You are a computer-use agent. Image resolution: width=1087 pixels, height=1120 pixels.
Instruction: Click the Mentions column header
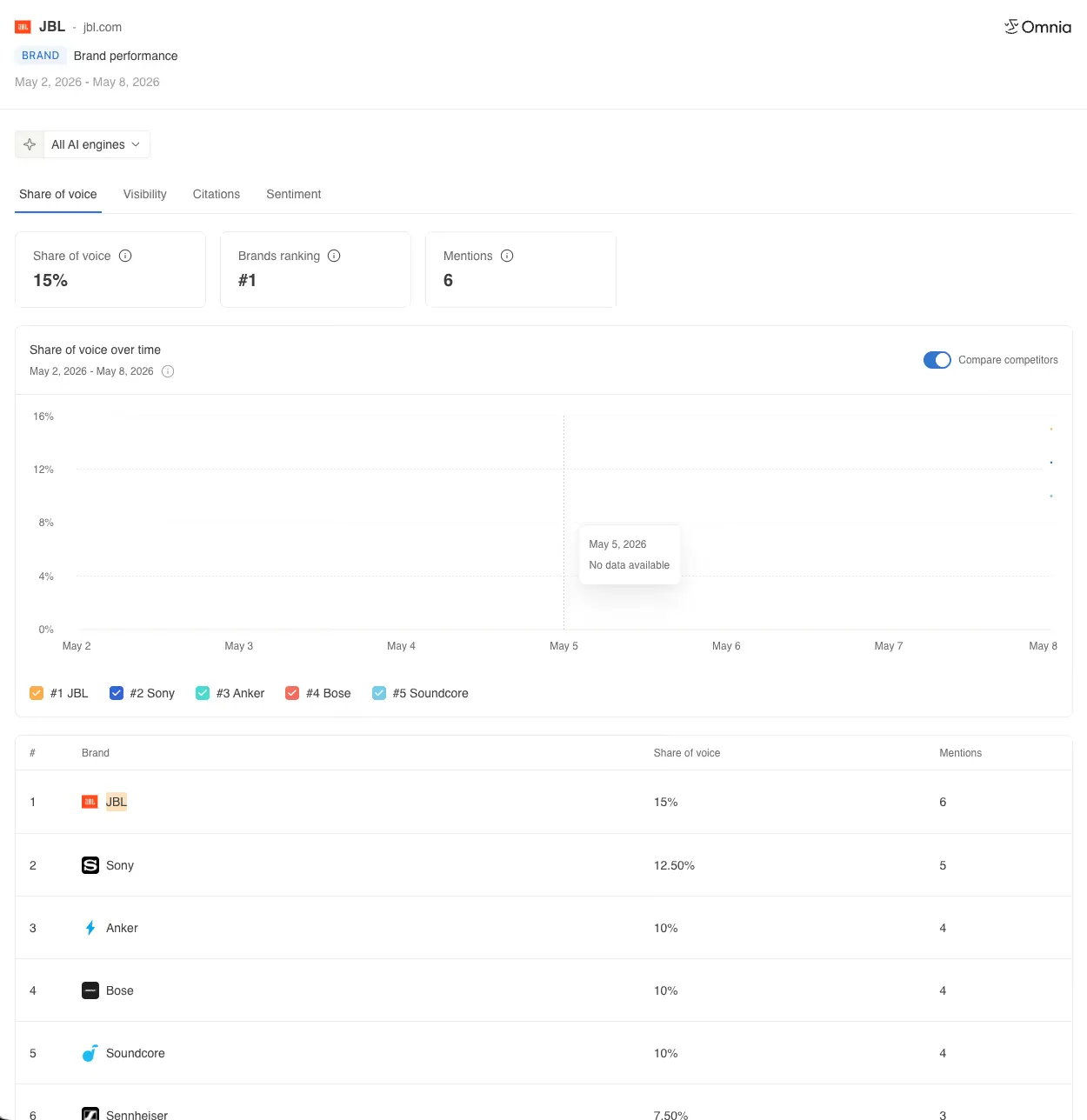tap(960, 753)
